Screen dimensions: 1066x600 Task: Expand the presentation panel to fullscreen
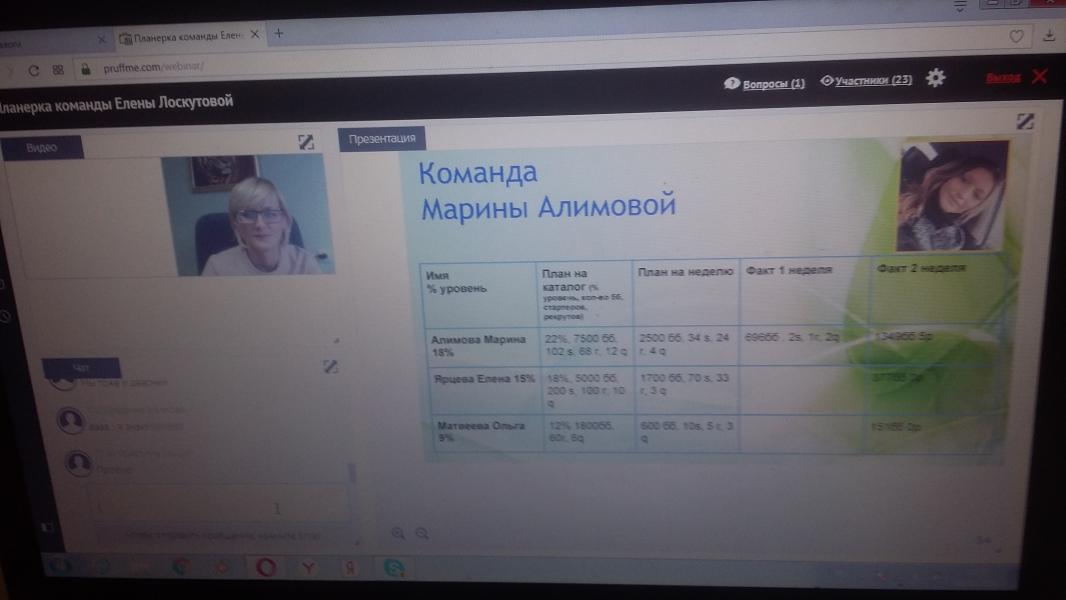(x=1024, y=121)
